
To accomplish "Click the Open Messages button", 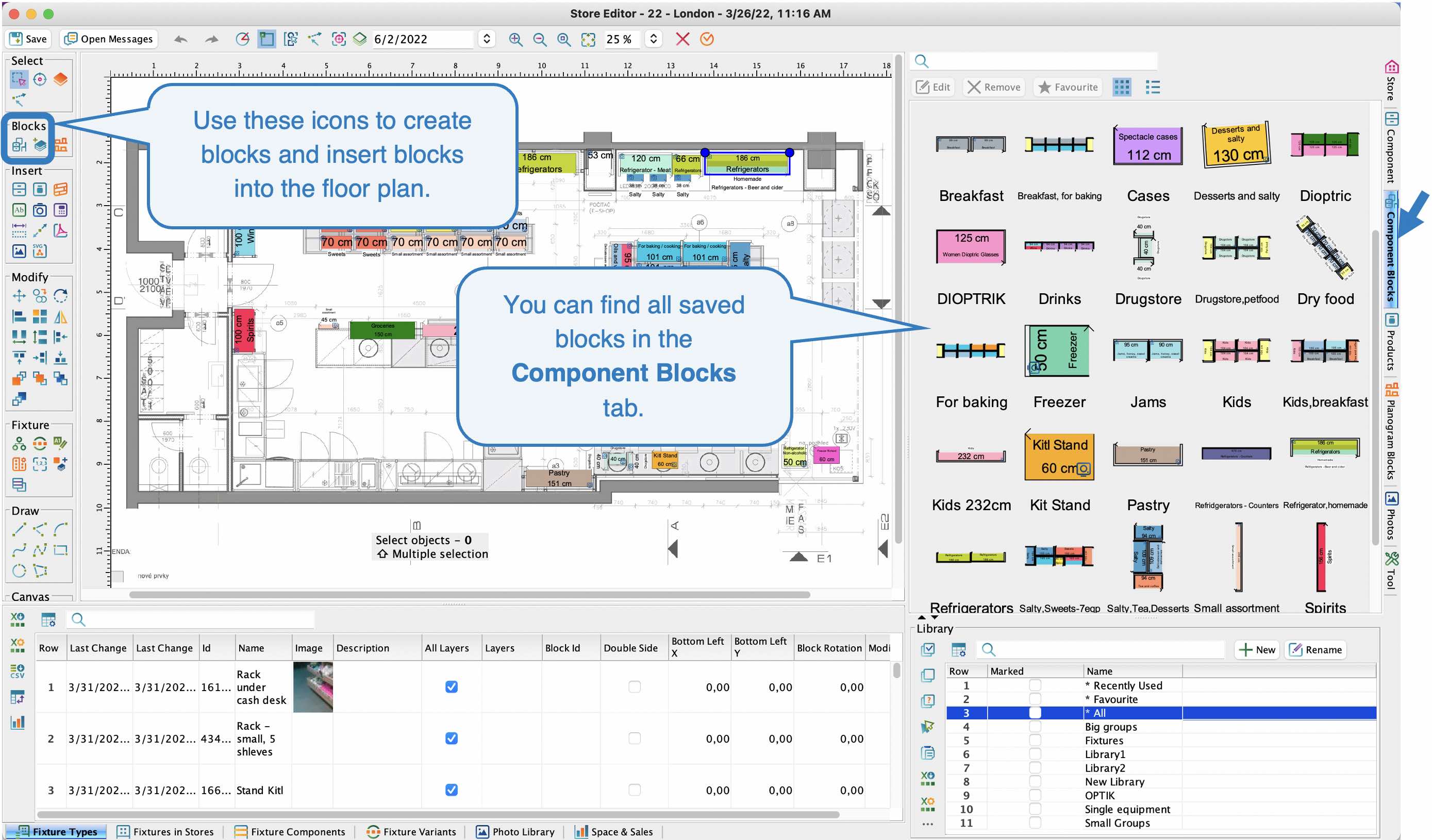I will [109, 39].
